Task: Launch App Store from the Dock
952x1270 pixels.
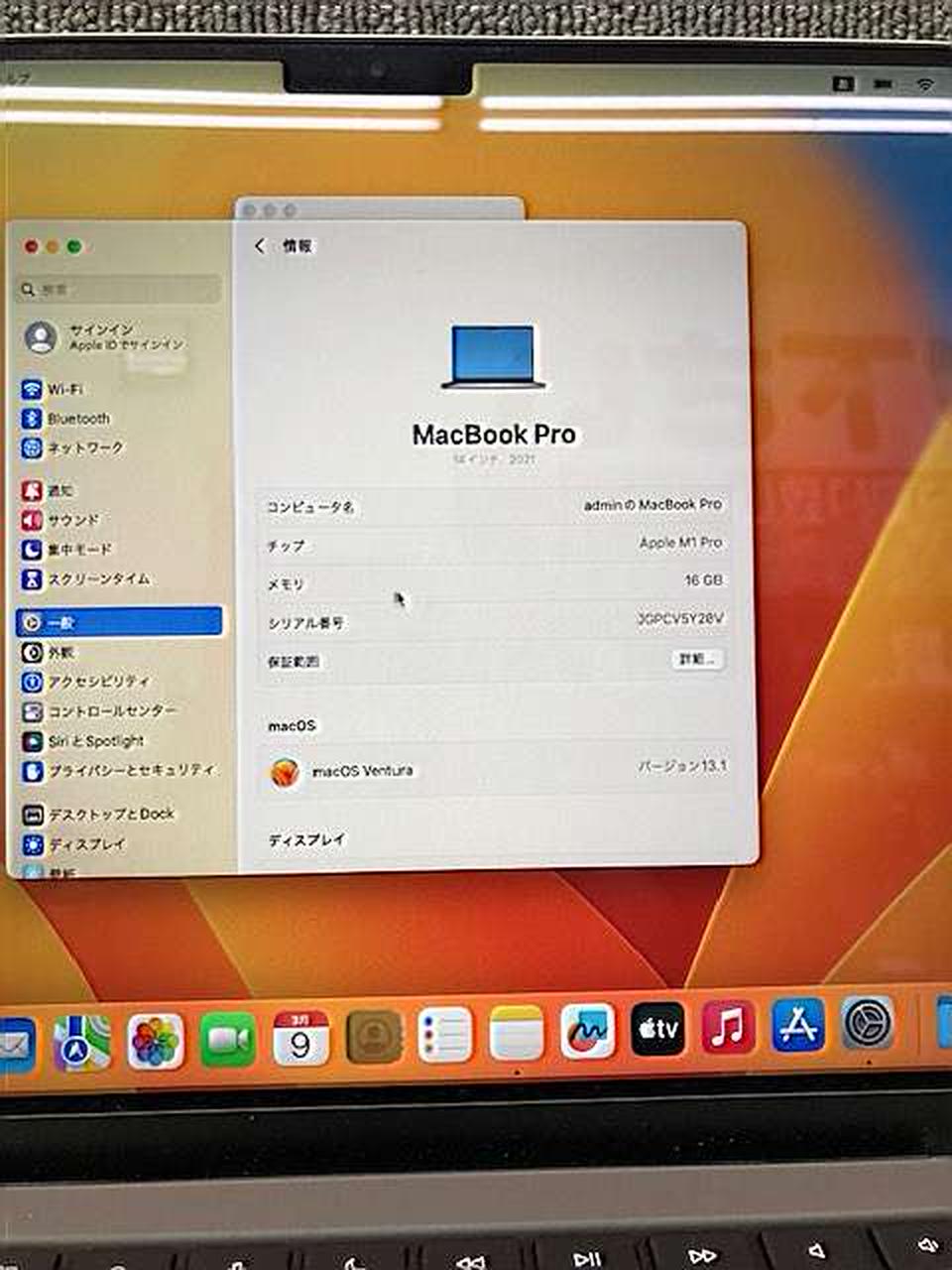Action: [797, 1025]
